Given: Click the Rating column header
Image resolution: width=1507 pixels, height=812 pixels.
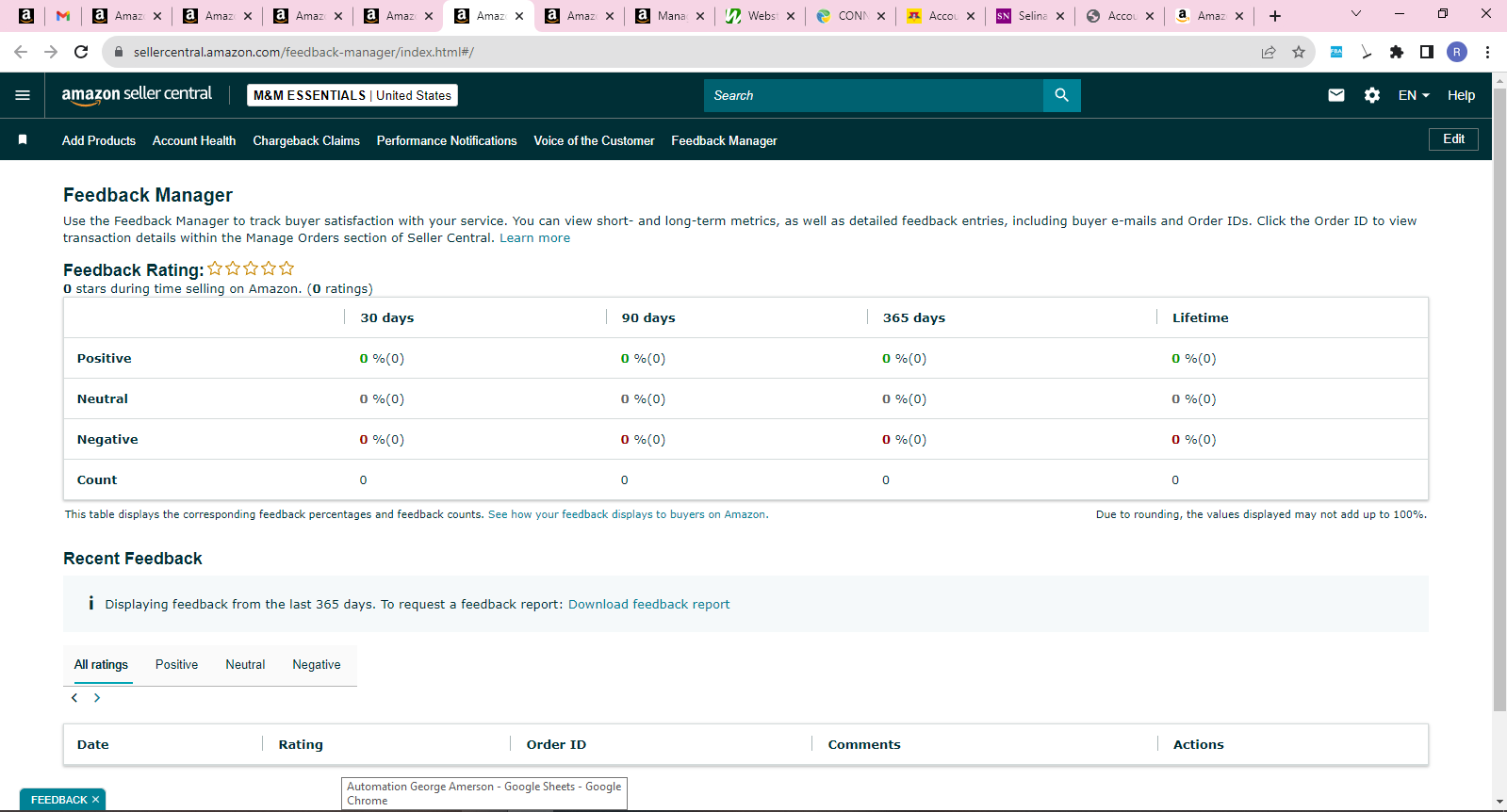Looking at the screenshot, I should (301, 744).
